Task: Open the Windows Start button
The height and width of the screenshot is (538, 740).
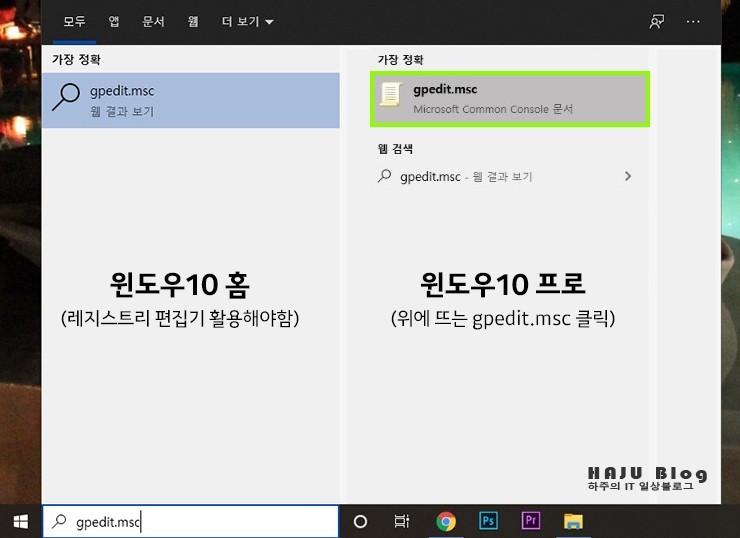Action: 21,521
